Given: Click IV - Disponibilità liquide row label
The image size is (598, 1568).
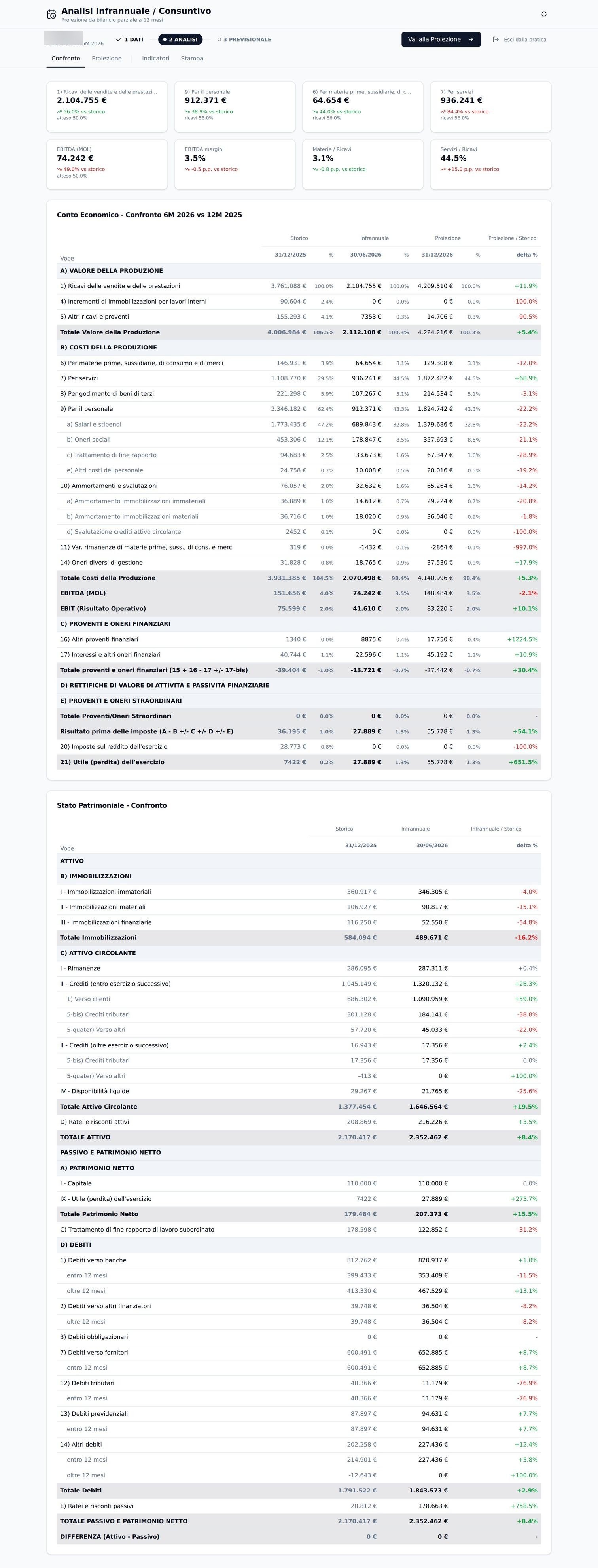Looking at the screenshot, I should (95, 1091).
